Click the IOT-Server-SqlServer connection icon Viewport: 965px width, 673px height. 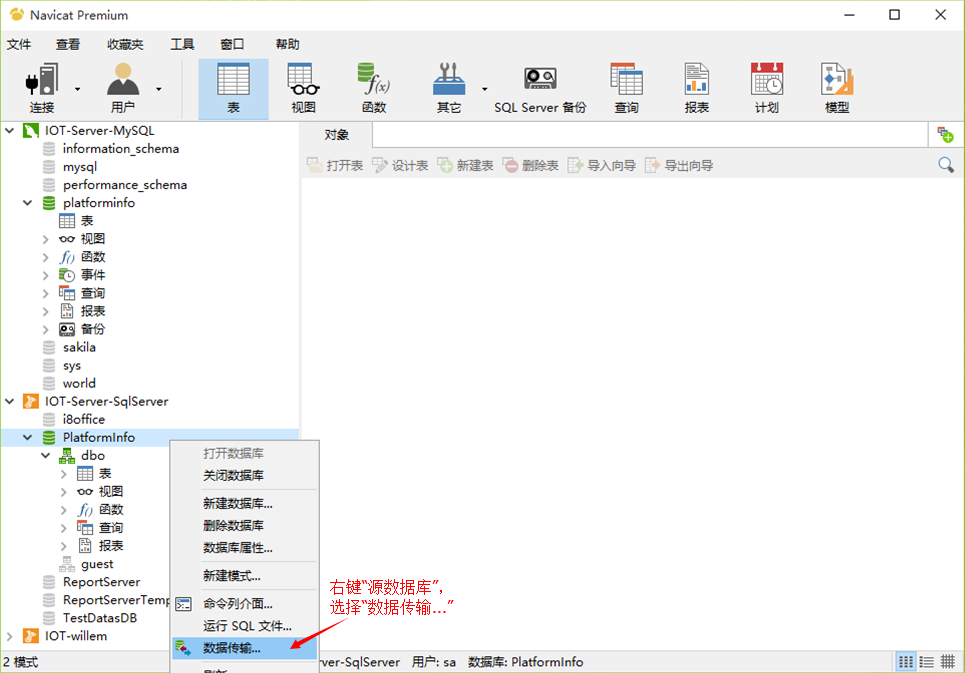[x=31, y=401]
